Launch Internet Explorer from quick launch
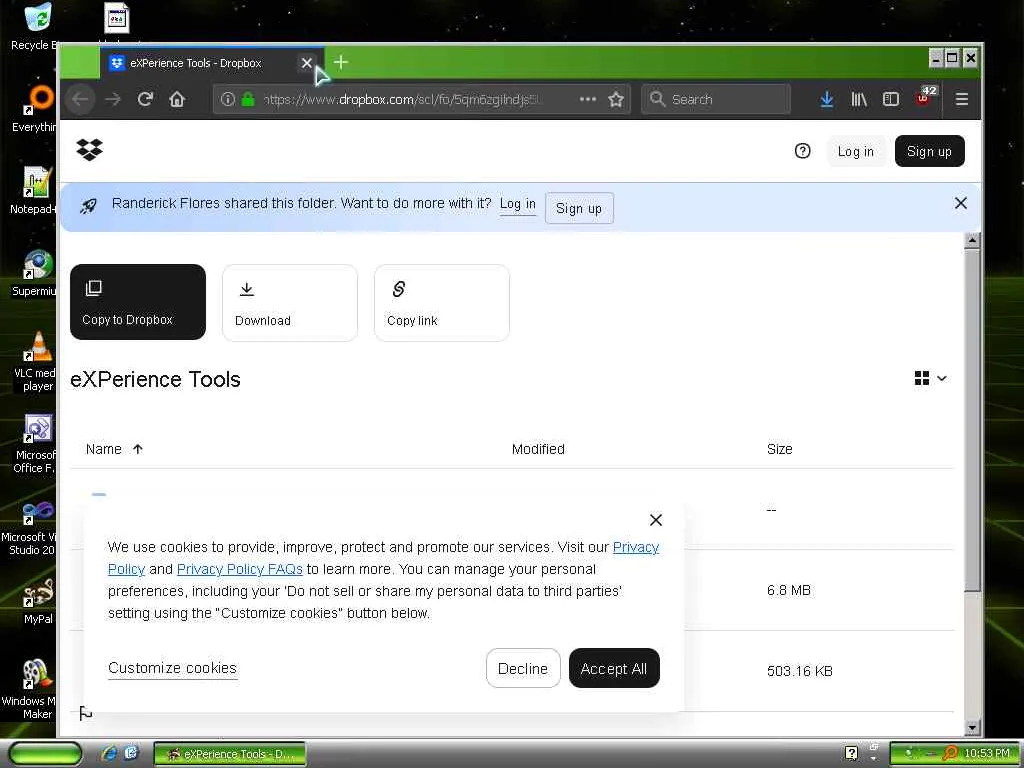This screenshot has height=768, width=1024. [x=109, y=754]
